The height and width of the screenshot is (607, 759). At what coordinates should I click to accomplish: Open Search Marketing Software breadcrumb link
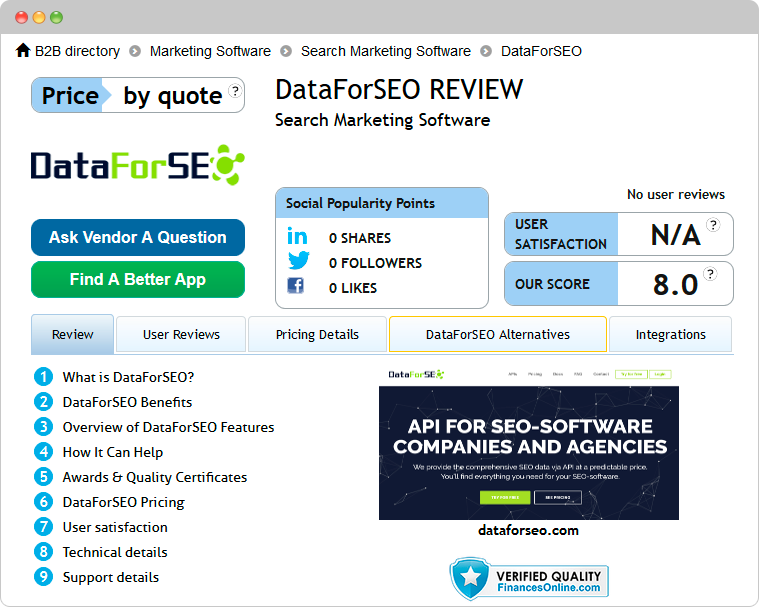click(386, 51)
